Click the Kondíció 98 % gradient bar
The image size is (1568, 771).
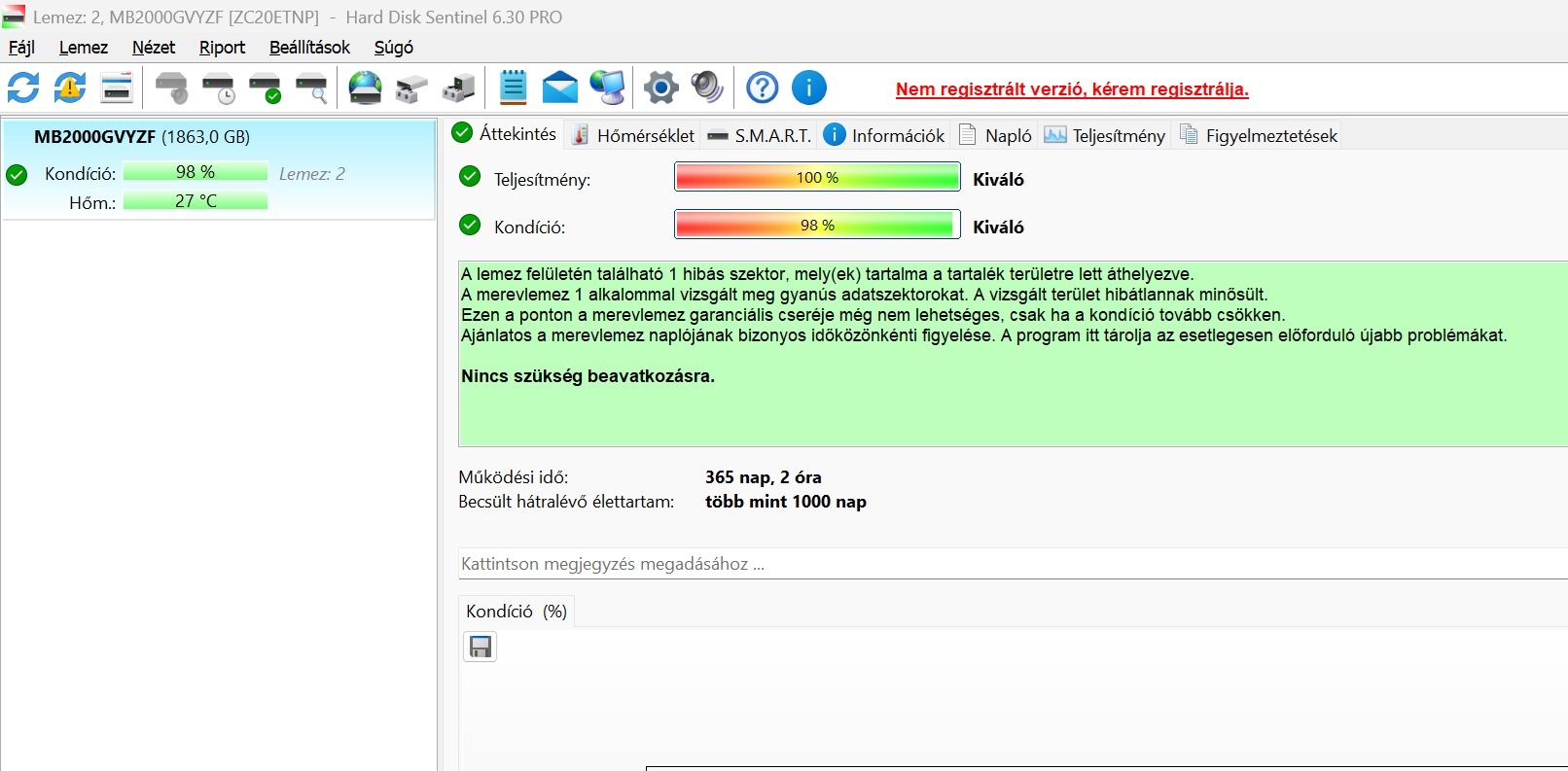coord(817,225)
